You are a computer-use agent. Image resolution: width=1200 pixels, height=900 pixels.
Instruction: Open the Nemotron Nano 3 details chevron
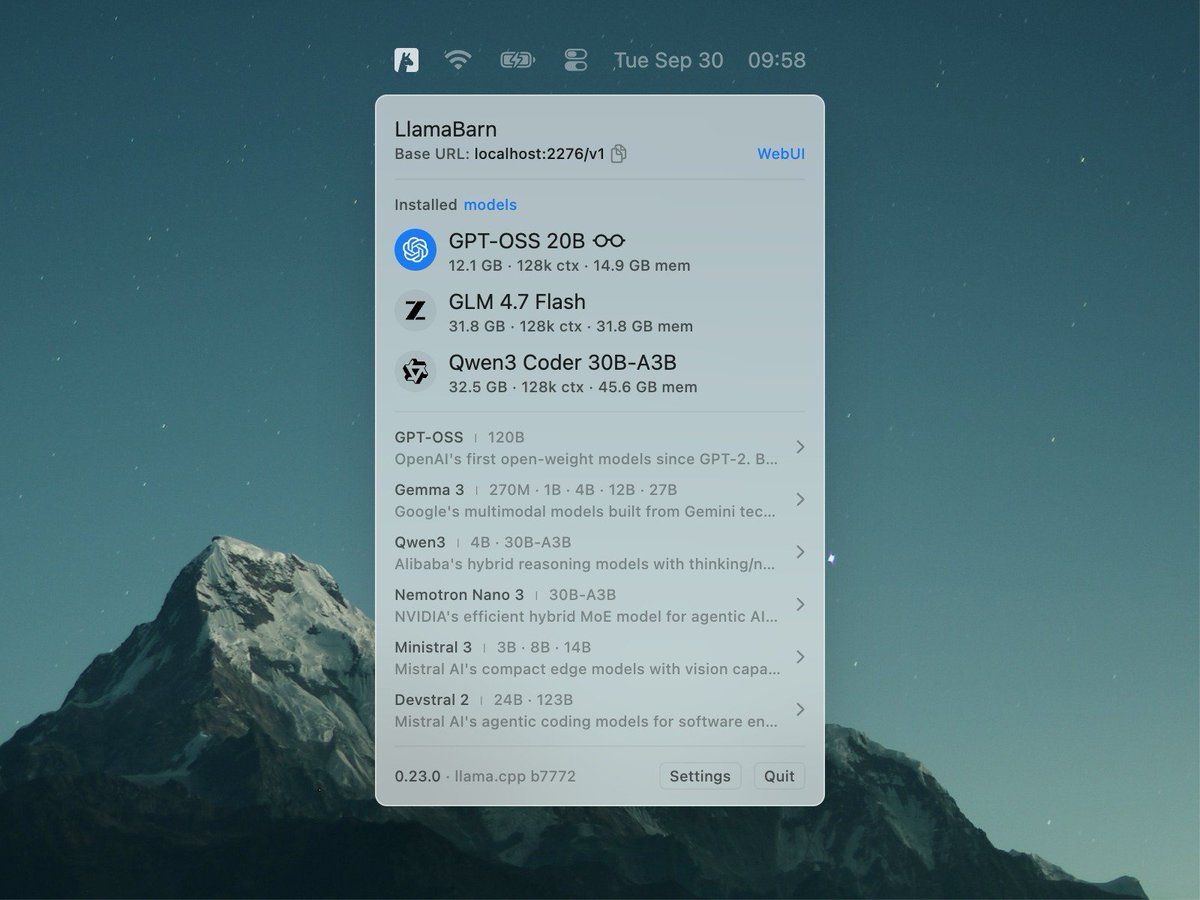799,604
